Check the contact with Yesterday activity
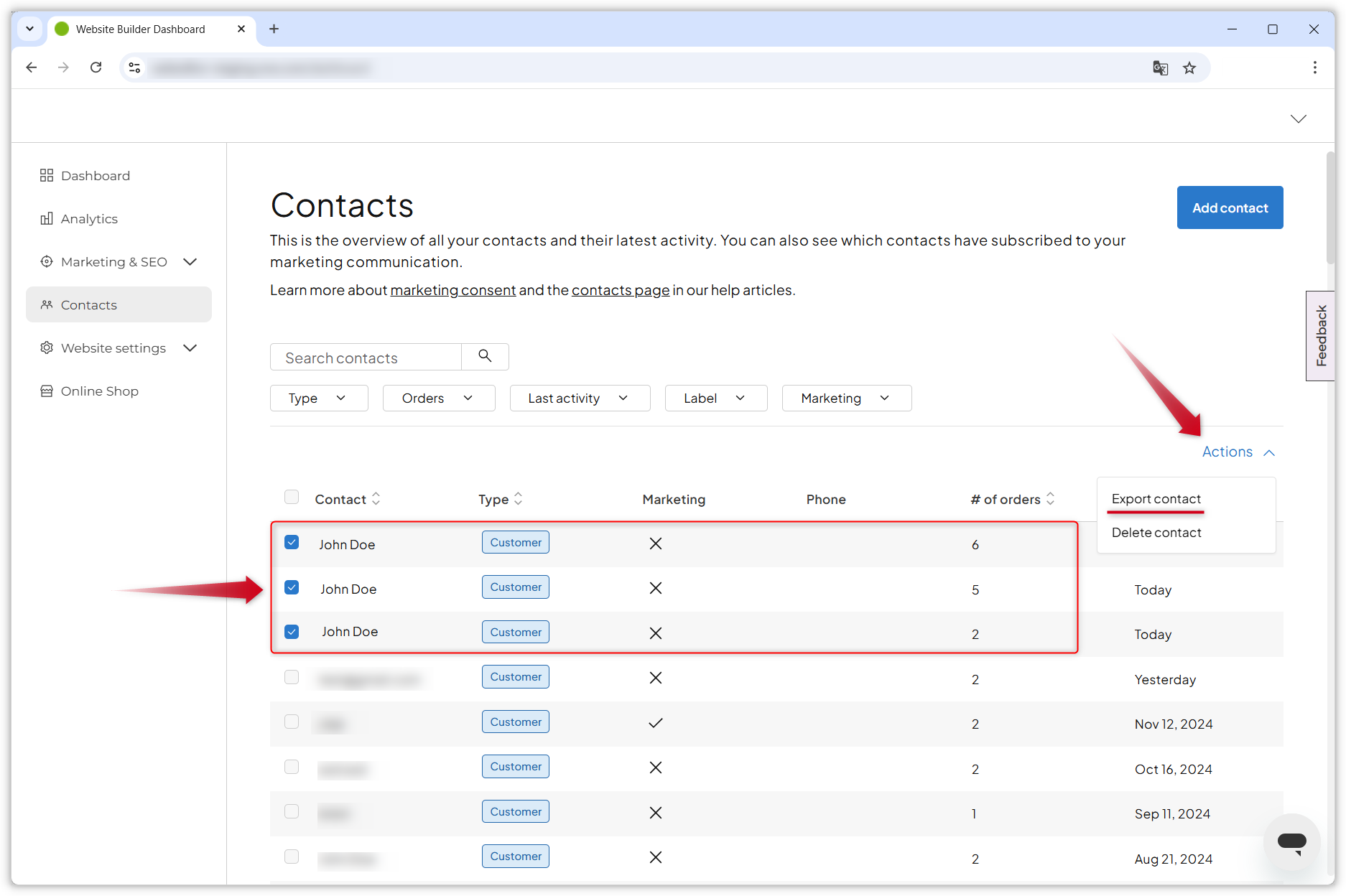 click(x=292, y=677)
